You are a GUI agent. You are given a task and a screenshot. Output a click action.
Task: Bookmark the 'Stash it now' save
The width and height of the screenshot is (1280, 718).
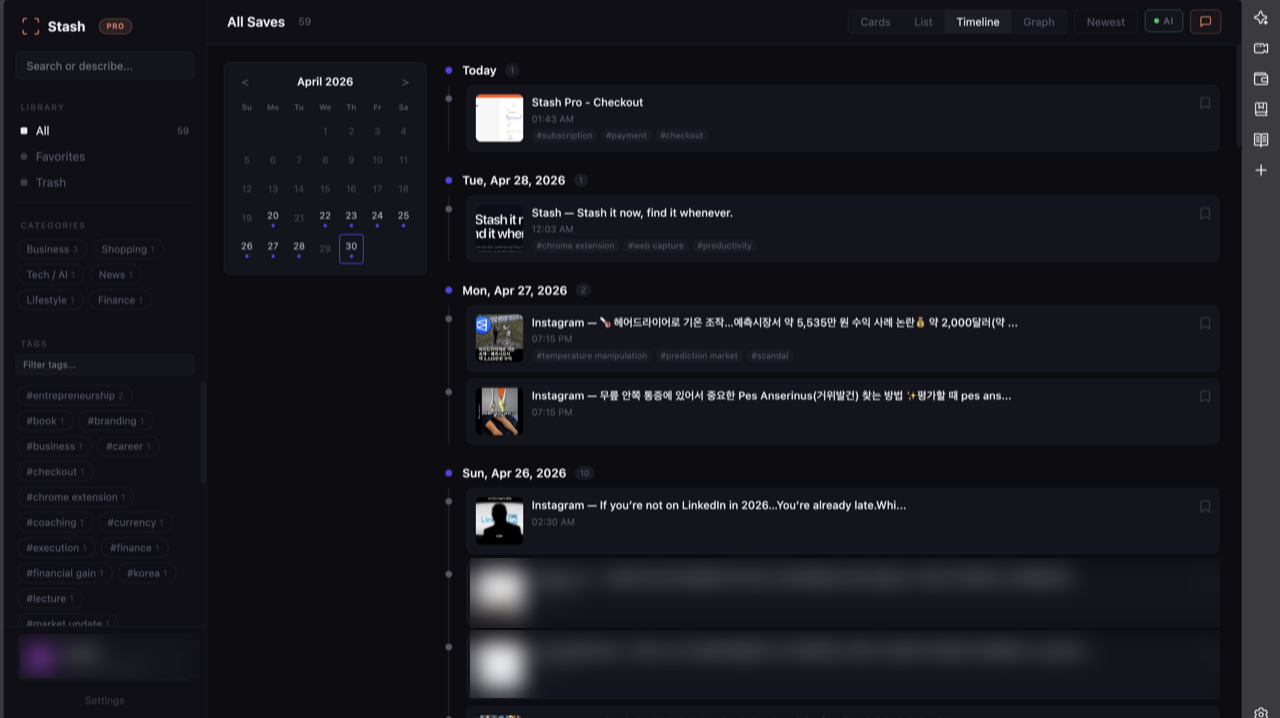point(1205,213)
